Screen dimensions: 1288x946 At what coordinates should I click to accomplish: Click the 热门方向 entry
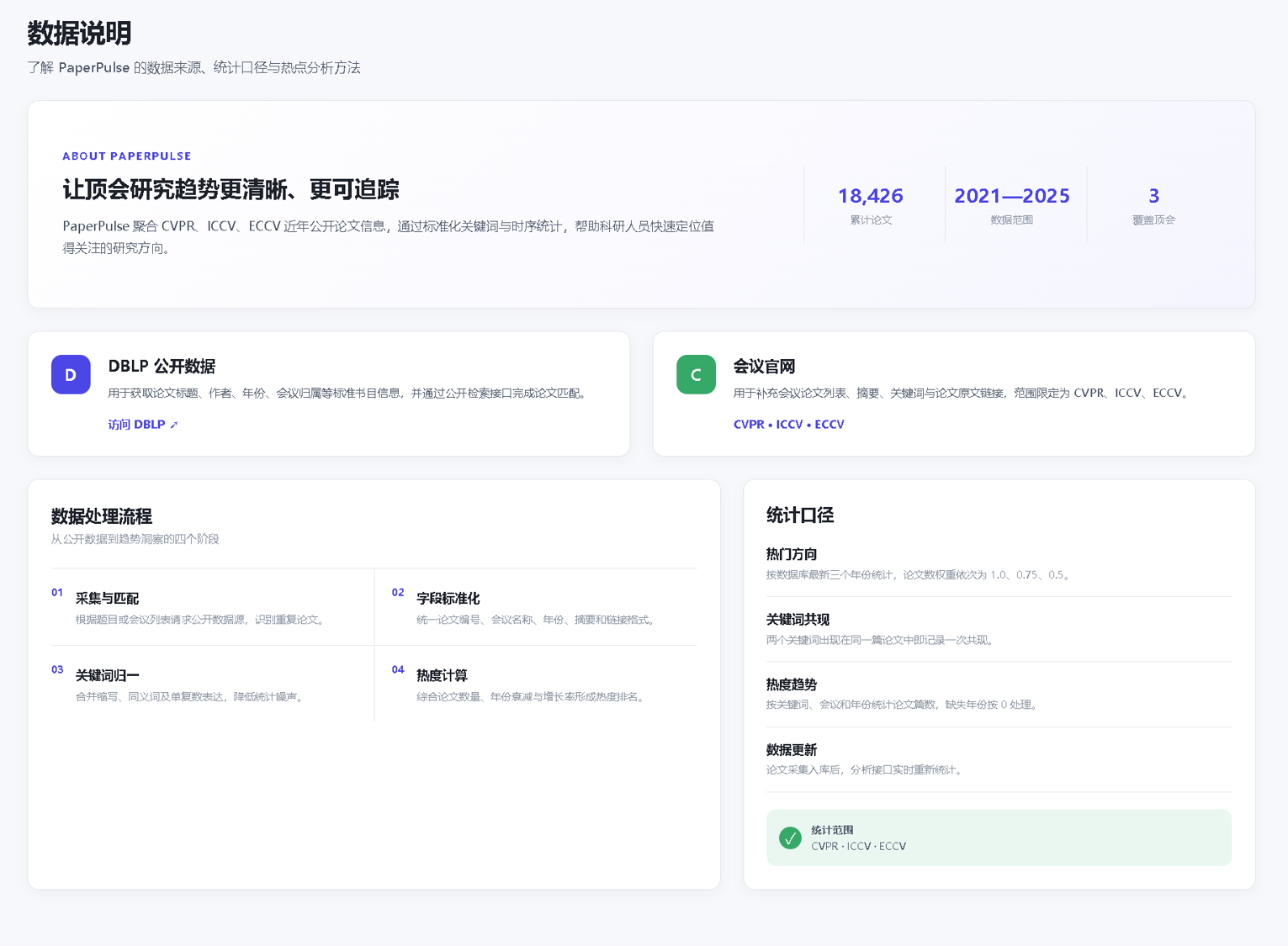point(999,564)
